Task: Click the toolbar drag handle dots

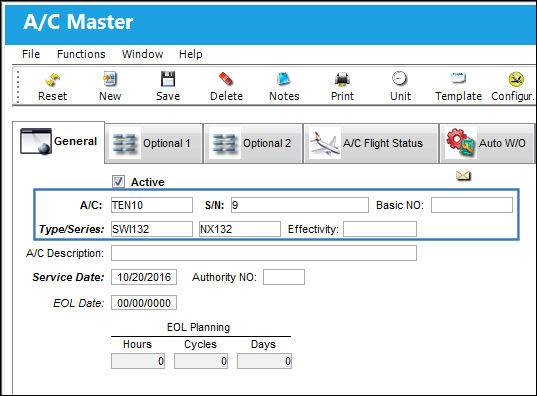Action: pyautogui.click(x=18, y=87)
